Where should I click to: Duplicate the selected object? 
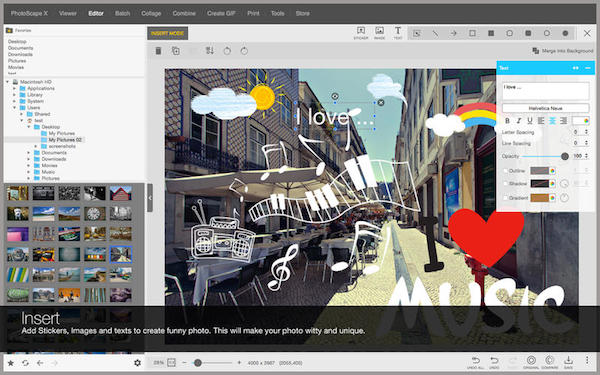tap(176, 51)
